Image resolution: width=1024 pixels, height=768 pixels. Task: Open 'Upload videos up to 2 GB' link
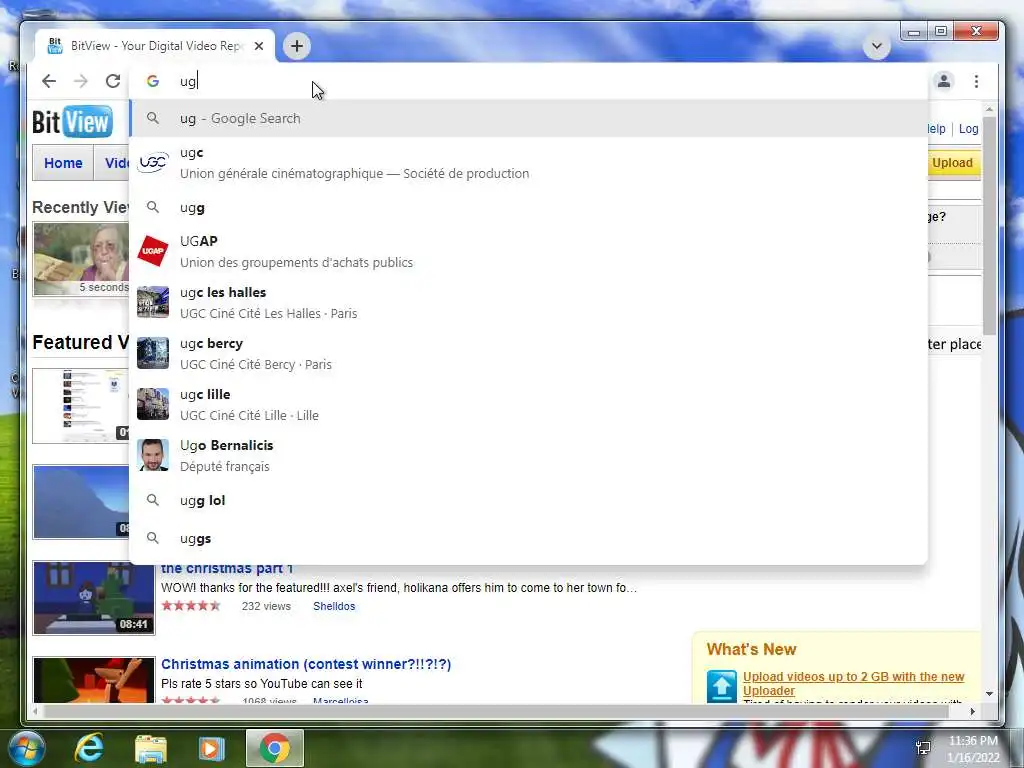[854, 684]
